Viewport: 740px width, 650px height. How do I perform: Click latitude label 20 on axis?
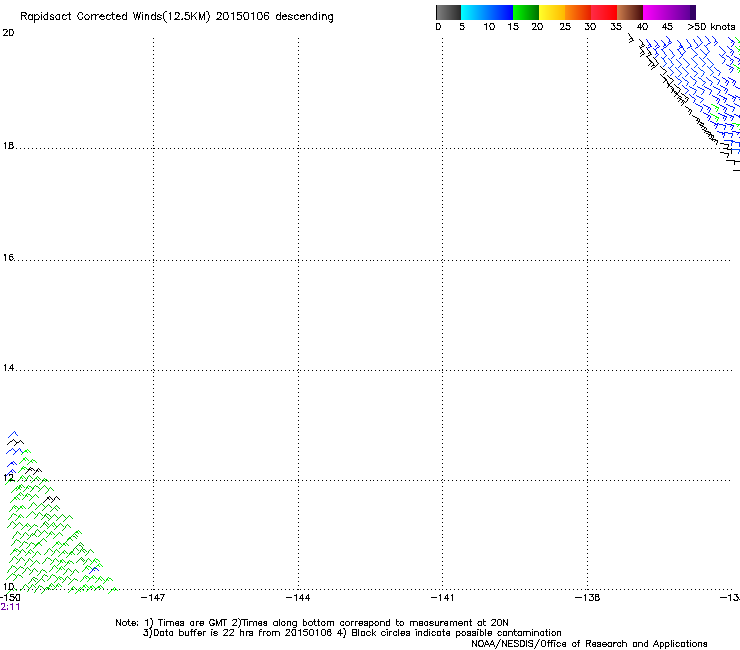8,33
